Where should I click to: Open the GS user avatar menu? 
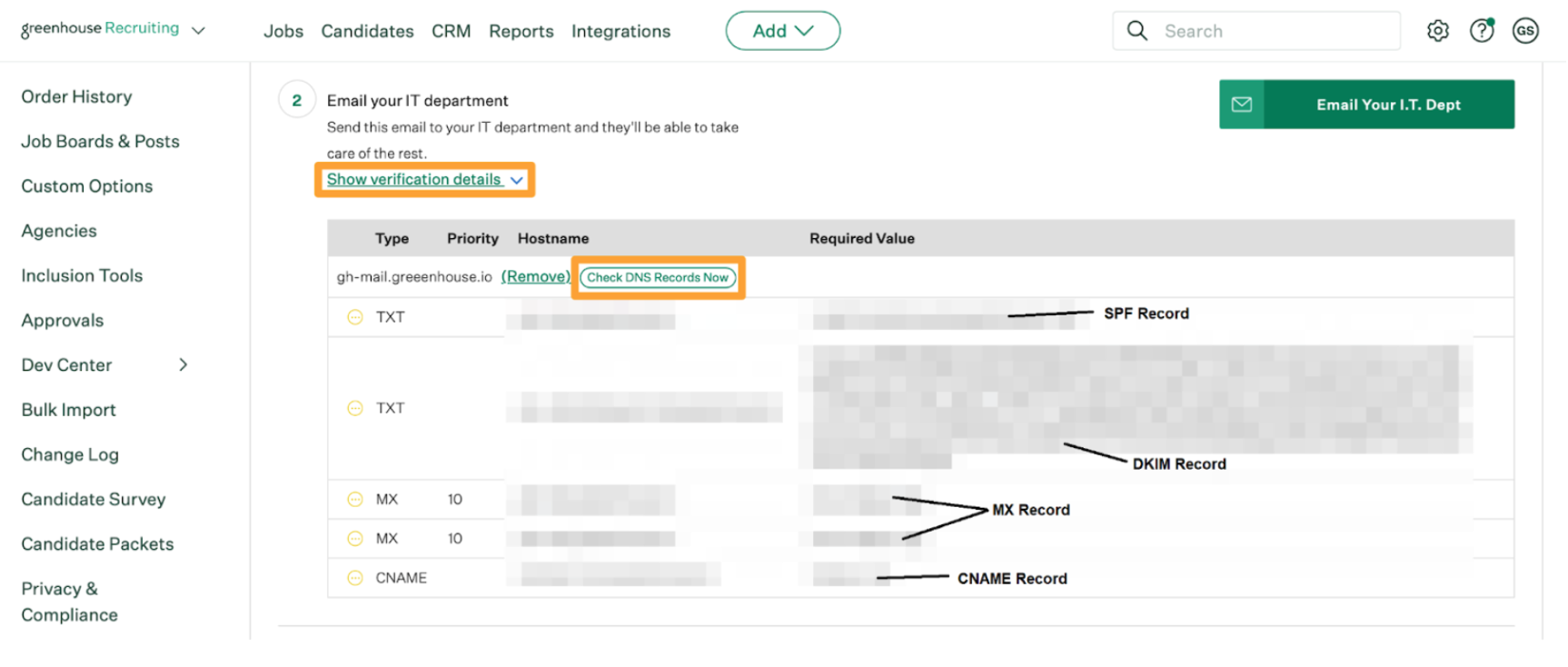click(1525, 31)
